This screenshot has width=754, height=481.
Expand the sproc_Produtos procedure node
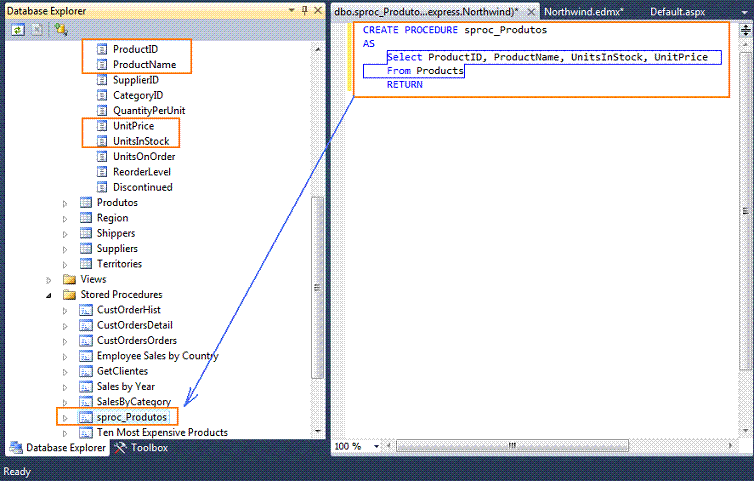[x=64, y=418]
